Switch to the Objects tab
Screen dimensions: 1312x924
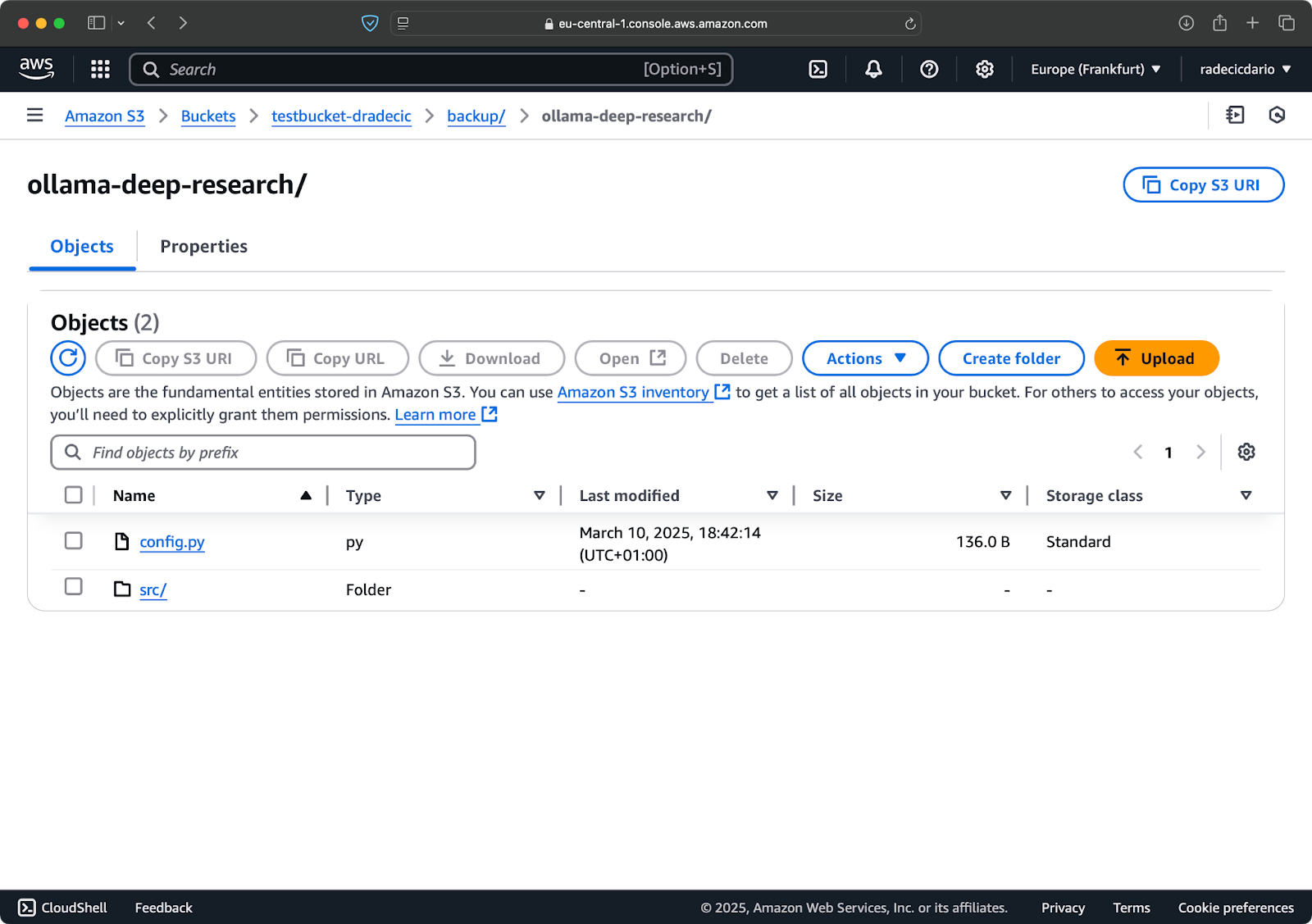[82, 246]
